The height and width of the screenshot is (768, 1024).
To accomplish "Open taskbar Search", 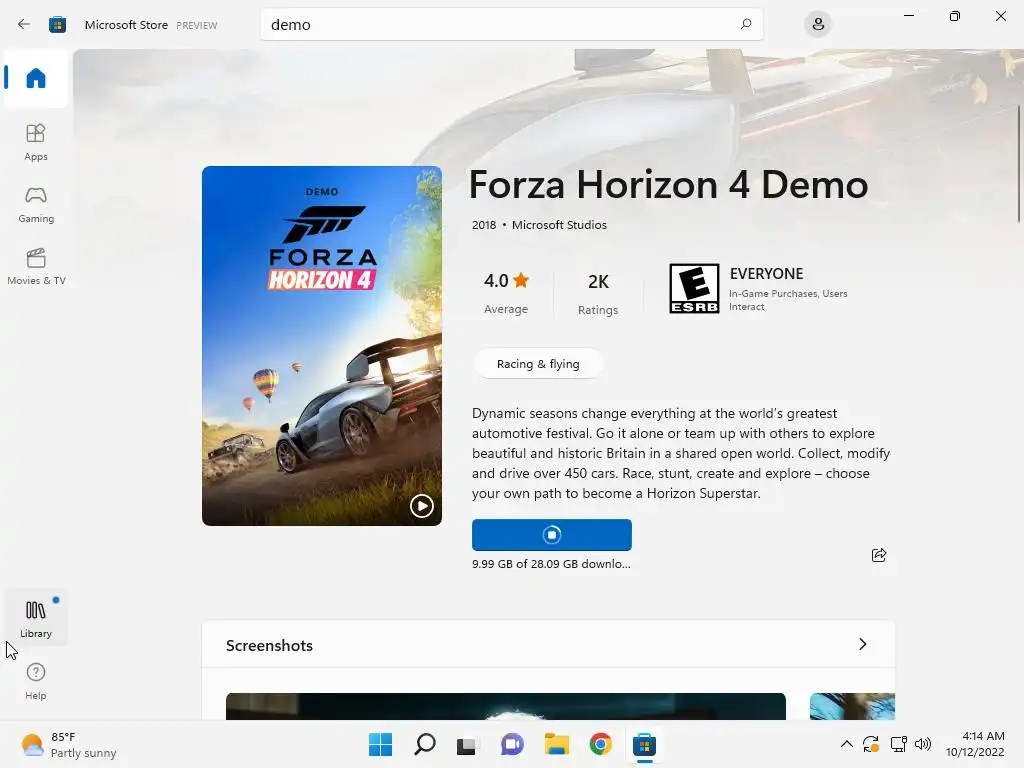I will tap(424, 744).
